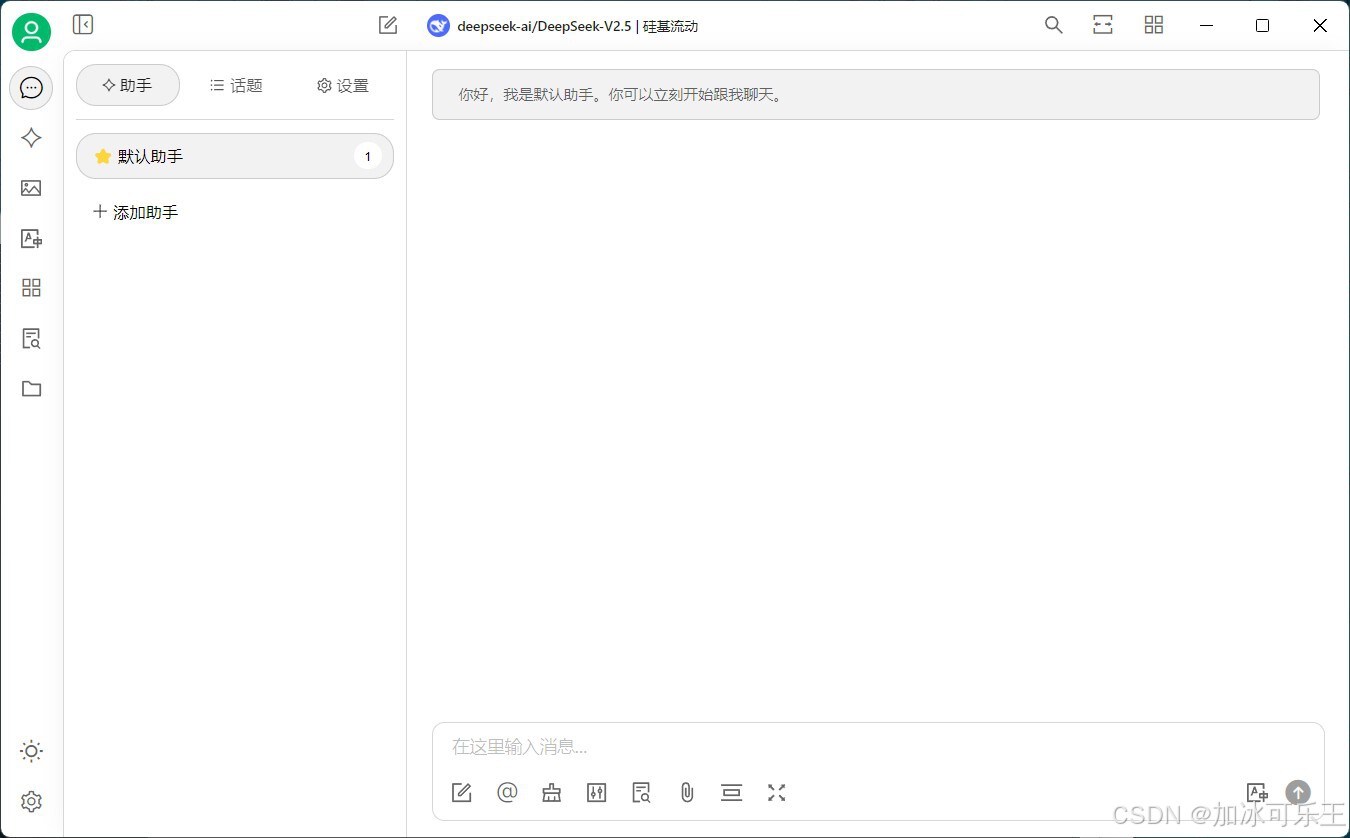Mention a model using the @ icon
The width and height of the screenshot is (1350, 838).
[x=506, y=792]
